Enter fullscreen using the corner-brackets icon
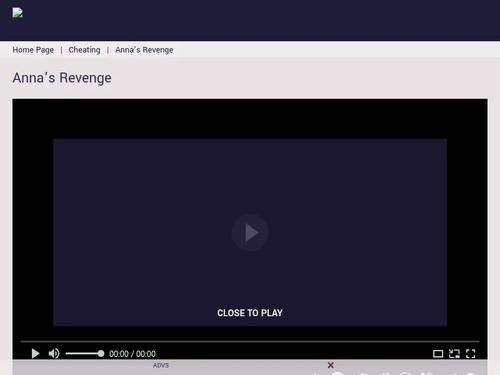The height and width of the screenshot is (375, 500). click(470, 354)
